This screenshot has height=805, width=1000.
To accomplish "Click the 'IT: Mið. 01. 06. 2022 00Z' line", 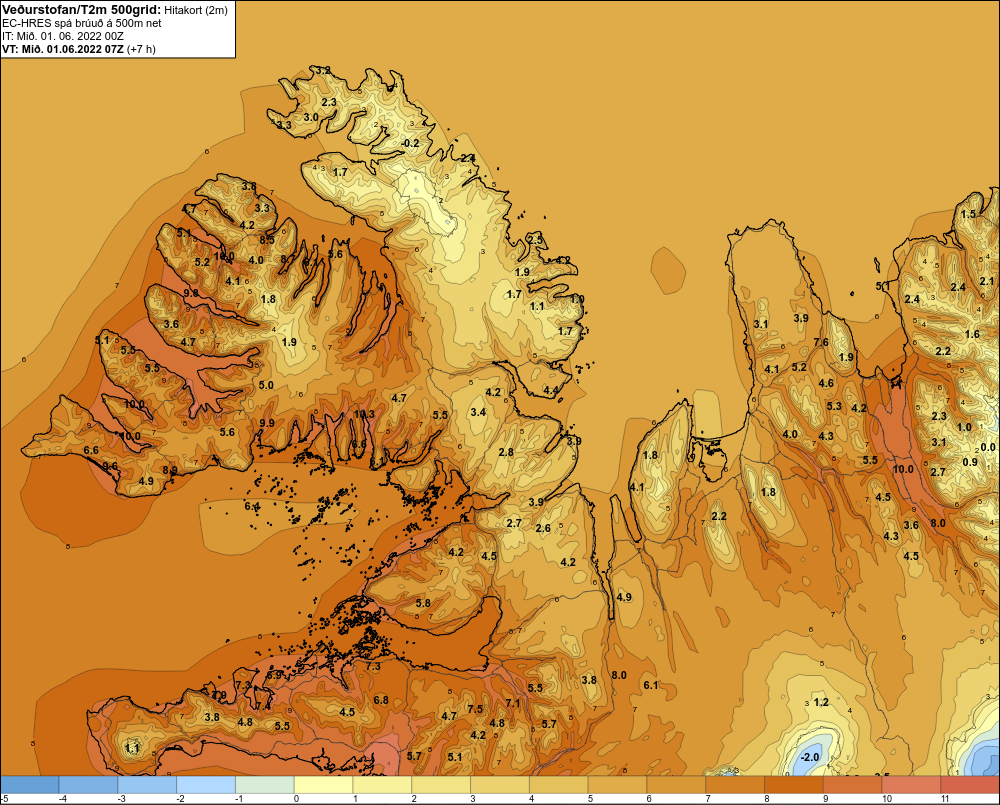I will tap(62, 36).
